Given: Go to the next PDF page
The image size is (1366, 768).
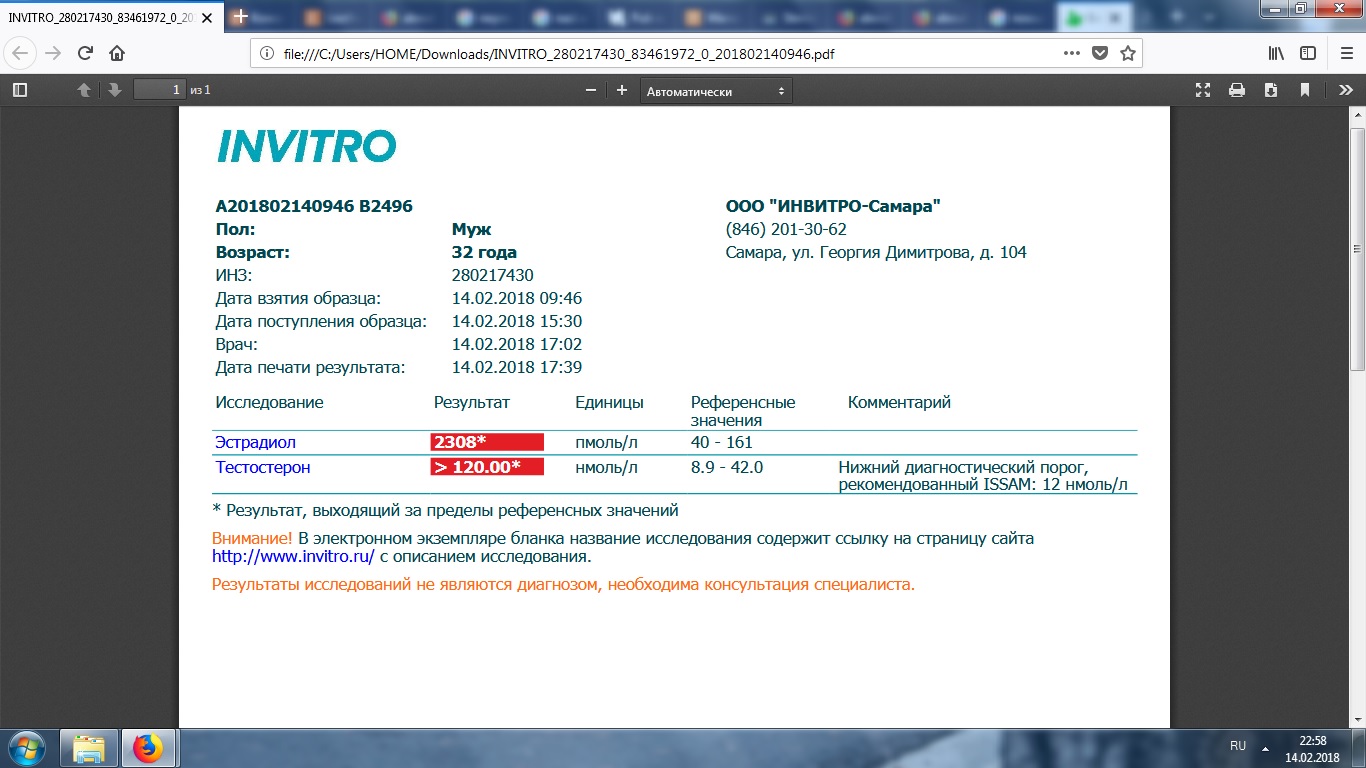Looking at the screenshot, I should tap(115, 90).
